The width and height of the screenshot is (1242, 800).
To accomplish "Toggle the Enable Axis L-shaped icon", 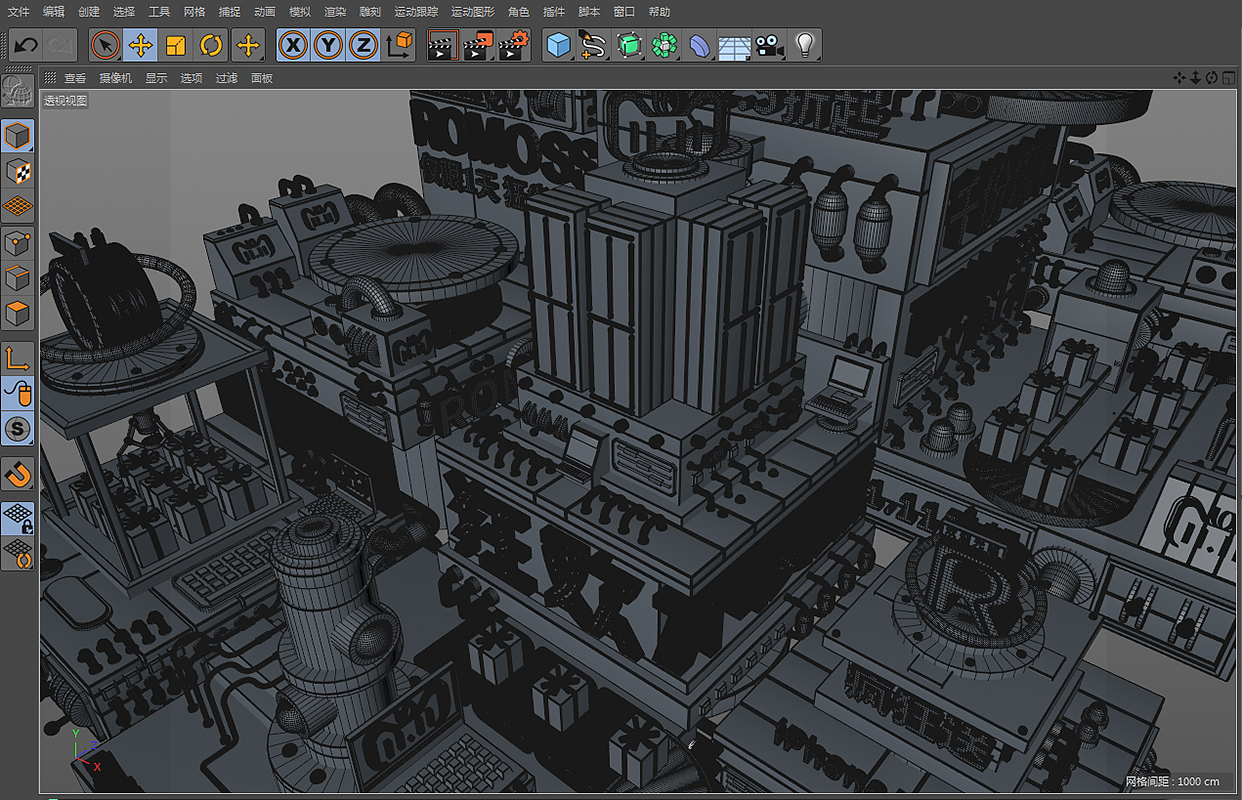I will (x=17, y=357).
